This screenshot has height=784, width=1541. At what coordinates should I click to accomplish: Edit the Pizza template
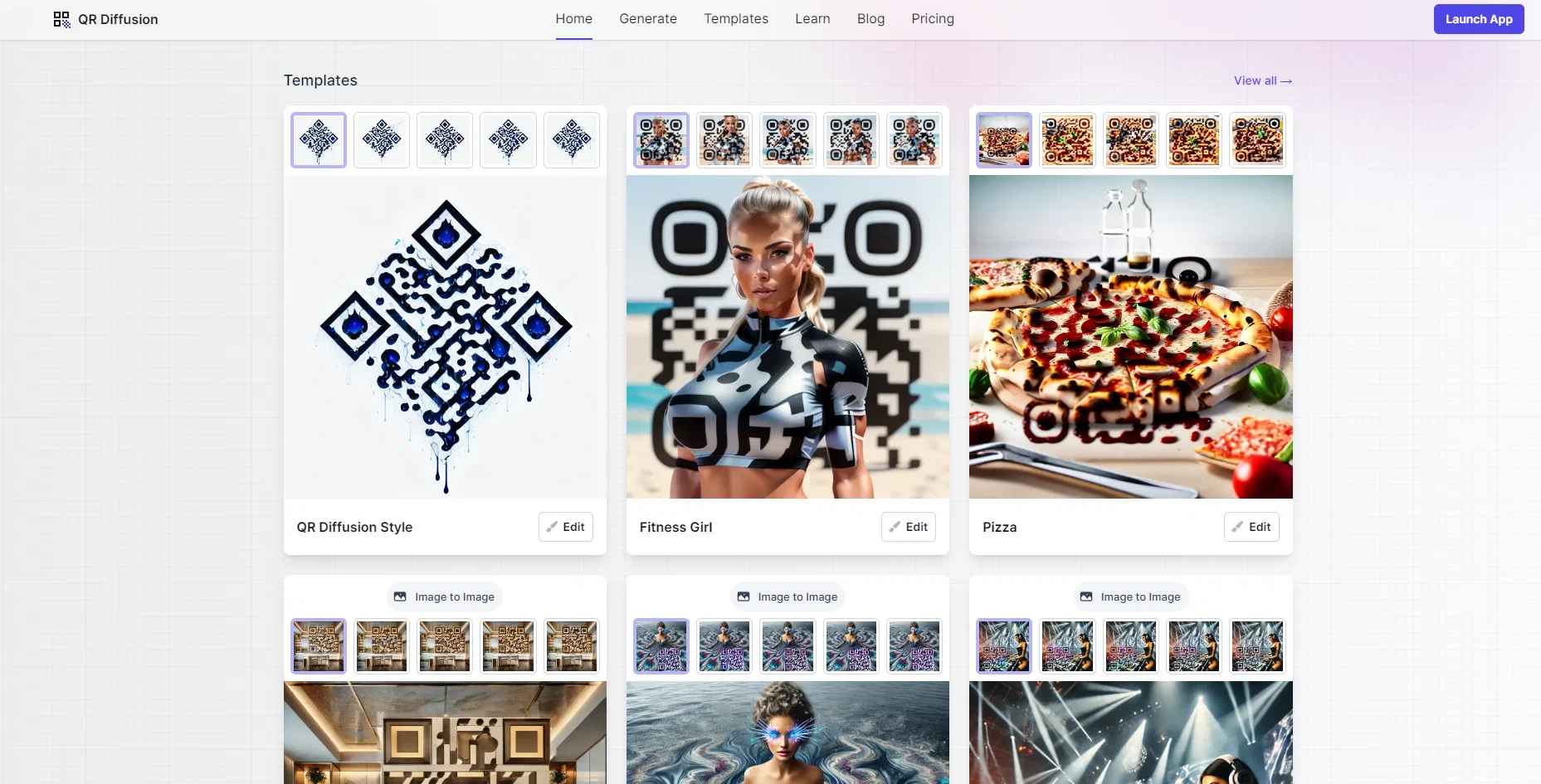click(x=1251, y=527)
